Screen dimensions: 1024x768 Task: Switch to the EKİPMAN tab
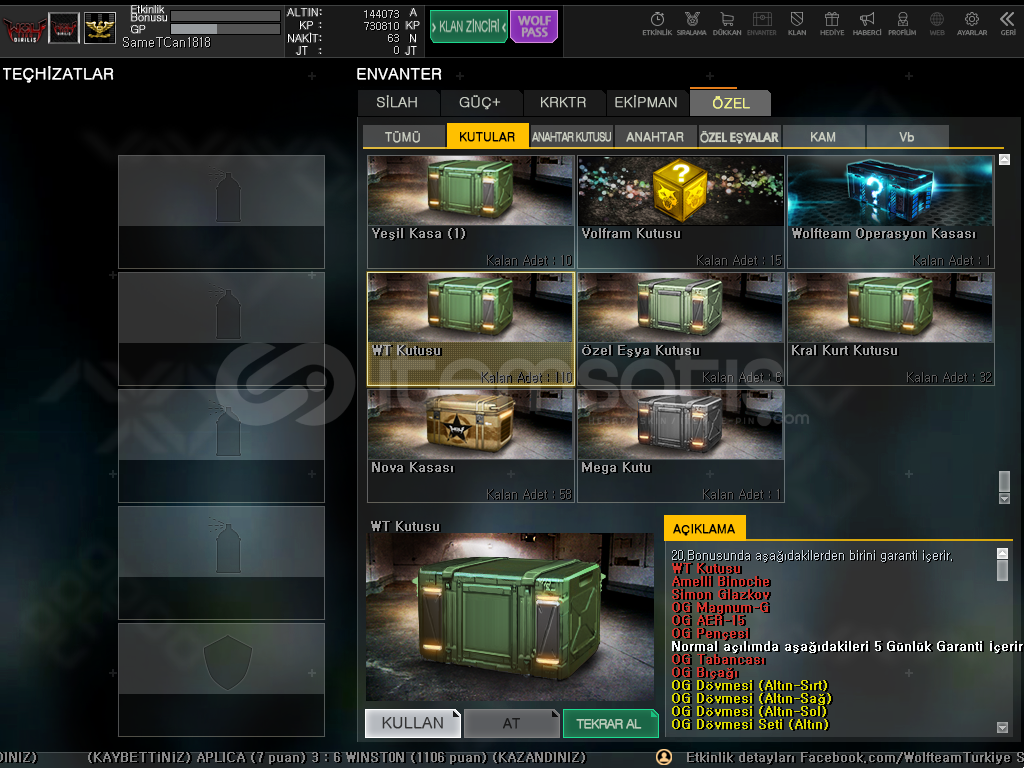pos(646,103)
